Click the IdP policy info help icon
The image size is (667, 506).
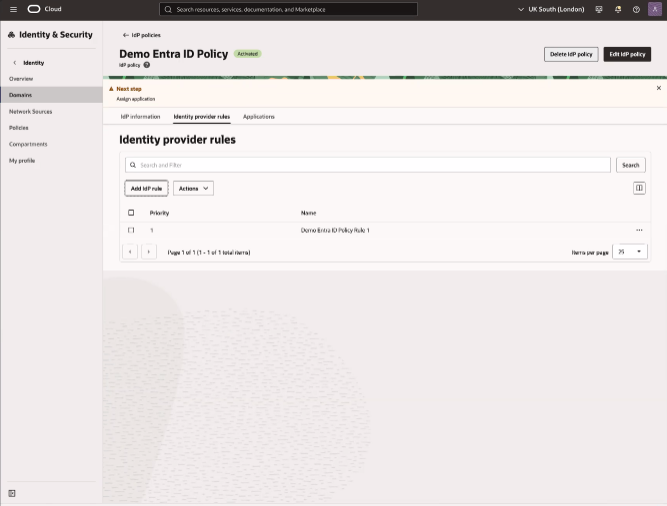(147, 65)
